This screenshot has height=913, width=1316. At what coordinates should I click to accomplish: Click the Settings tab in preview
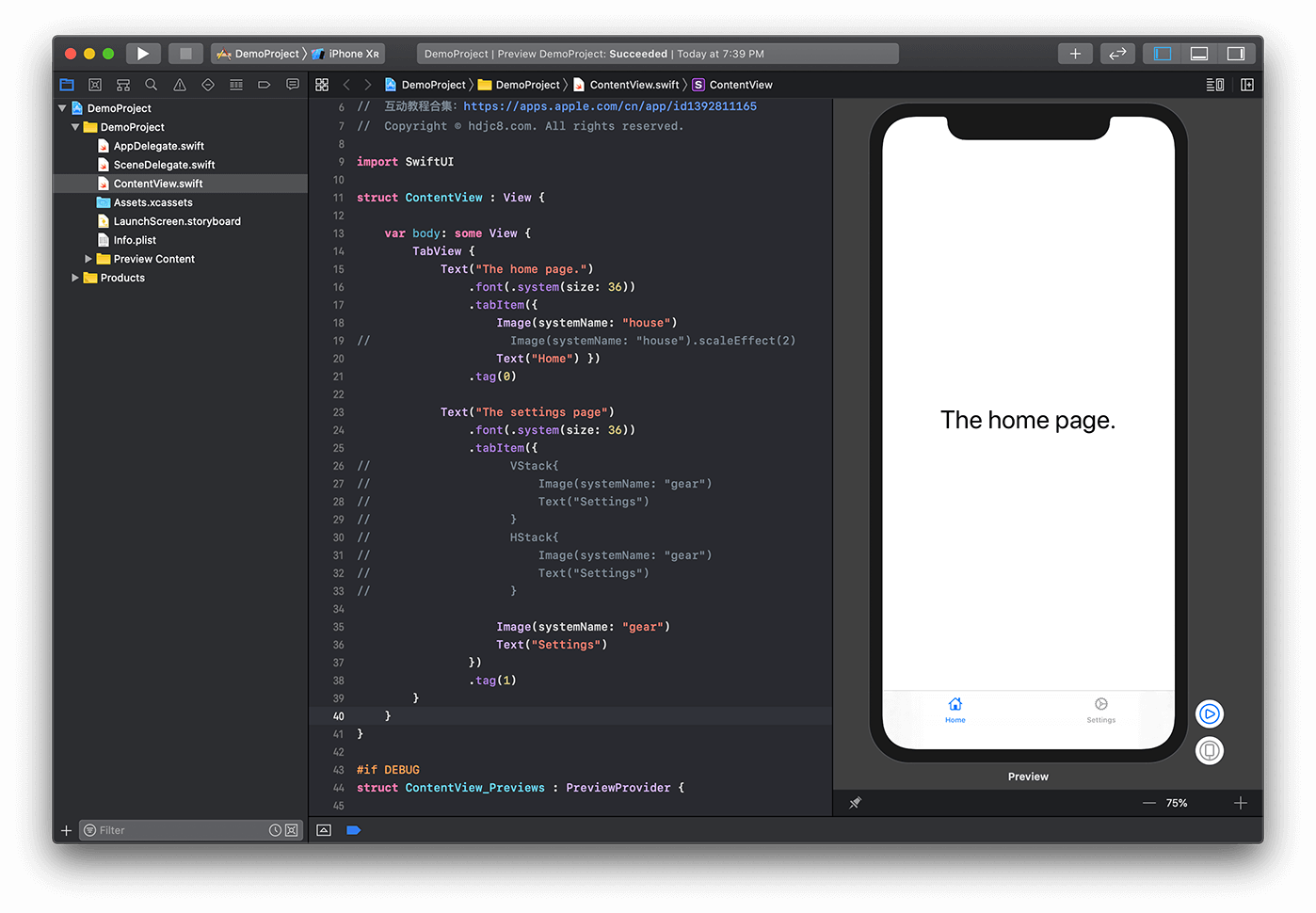(1101, 711)
